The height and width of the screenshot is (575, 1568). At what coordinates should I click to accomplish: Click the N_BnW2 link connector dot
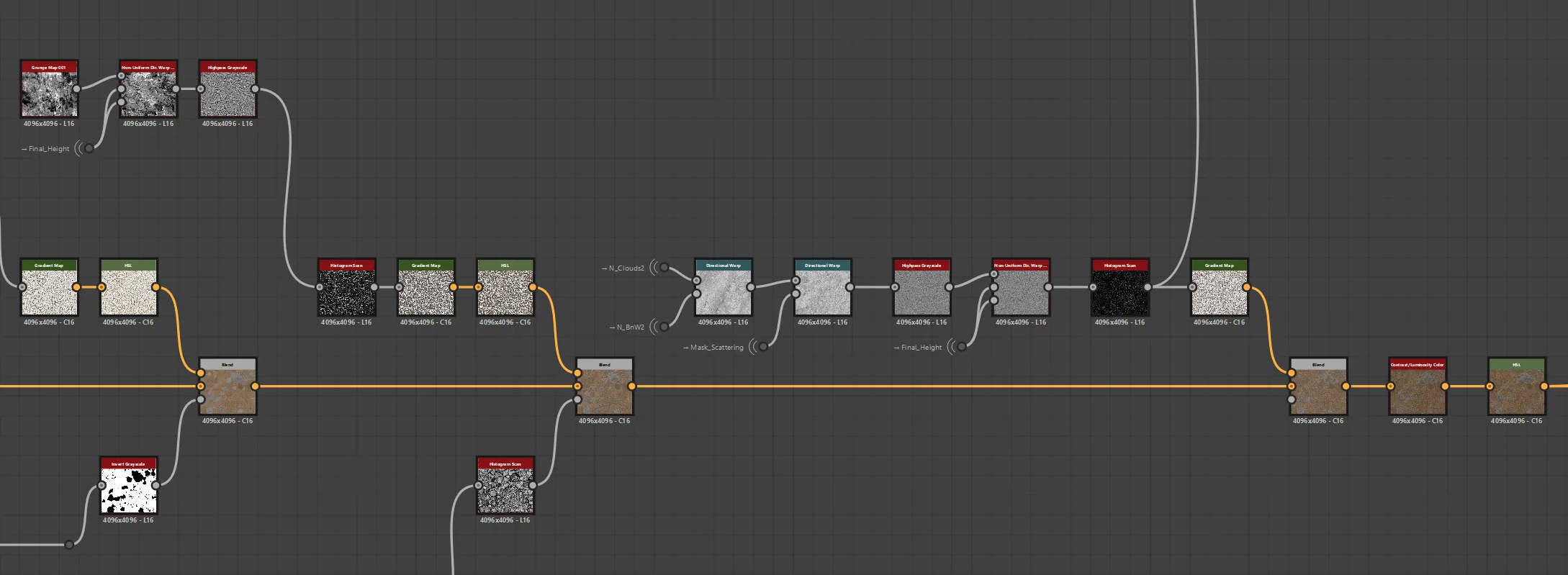(664, 327)
